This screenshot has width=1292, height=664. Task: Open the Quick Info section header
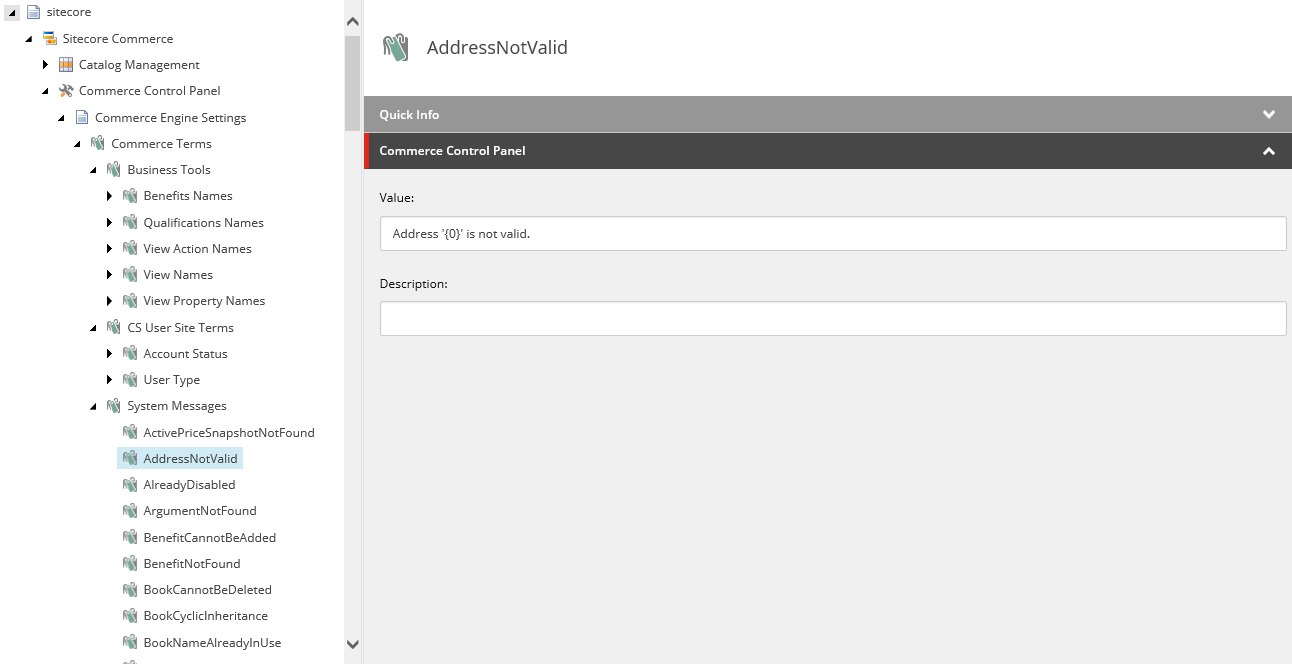828,114
